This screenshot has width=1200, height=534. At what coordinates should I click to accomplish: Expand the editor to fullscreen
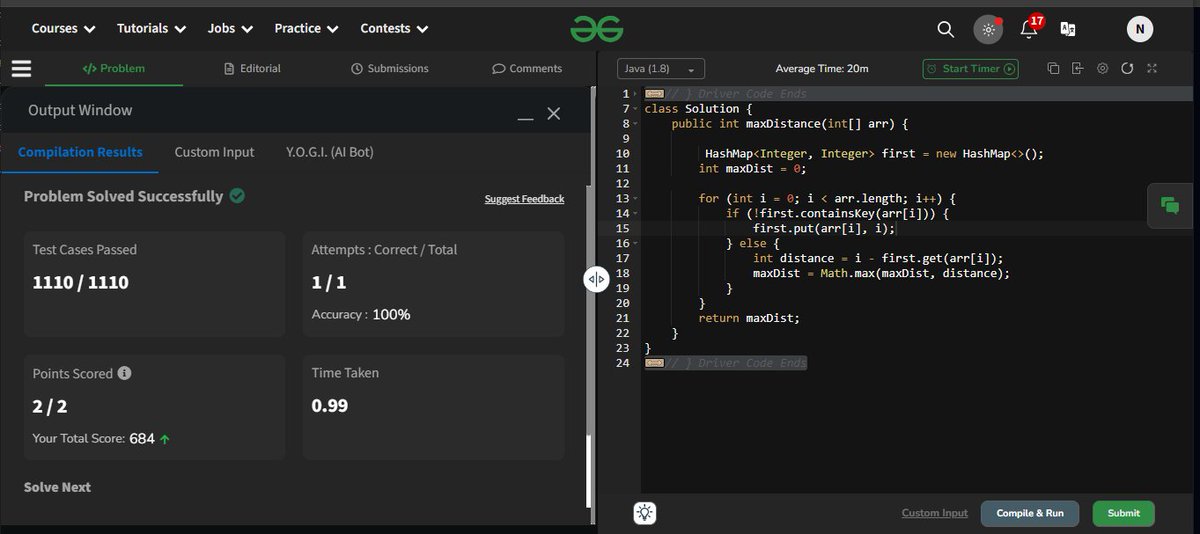click(x=1152, y=69)
